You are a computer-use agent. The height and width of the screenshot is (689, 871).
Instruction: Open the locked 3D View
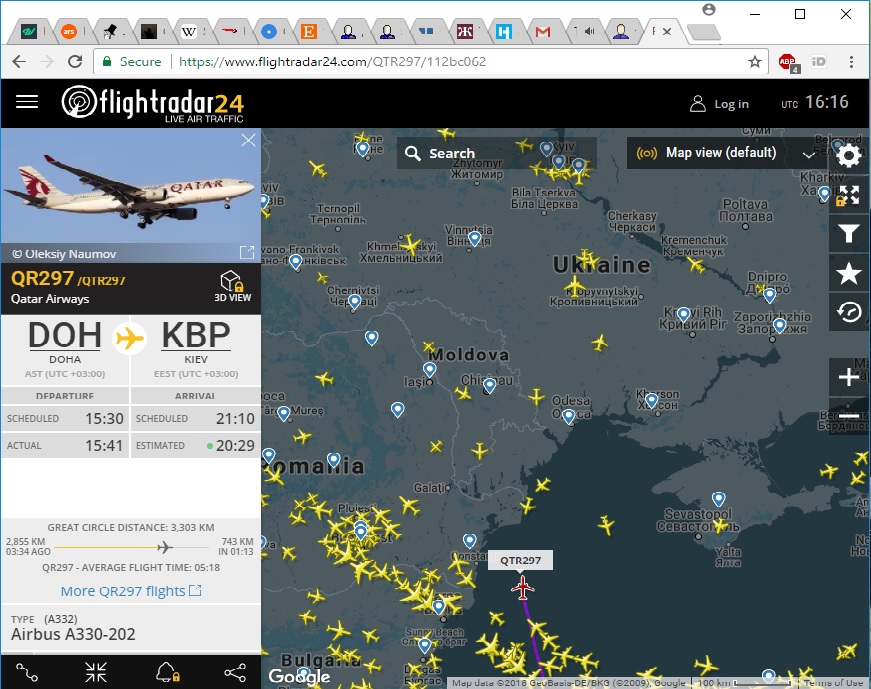click(x=232, y=286)
